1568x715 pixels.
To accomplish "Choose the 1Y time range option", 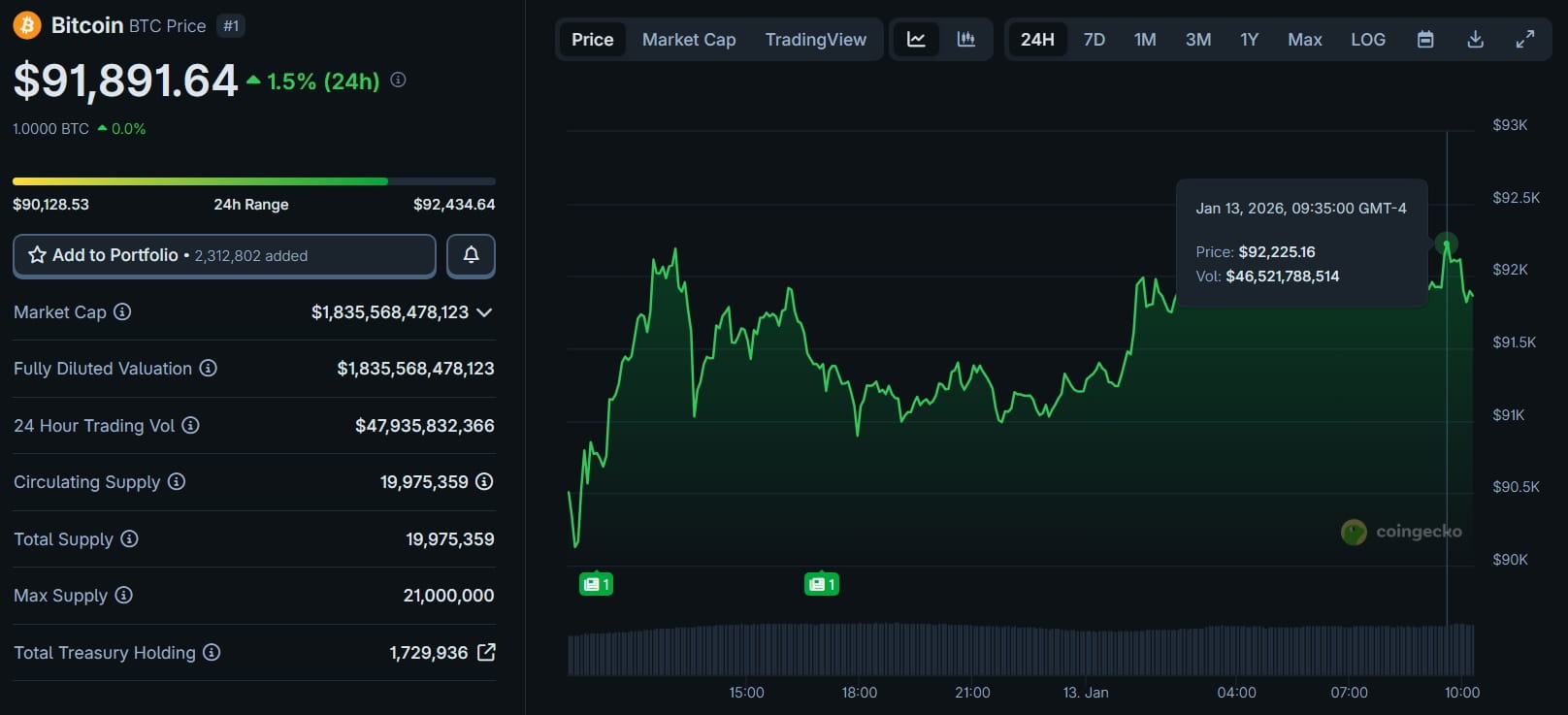I will point(1249,40).
